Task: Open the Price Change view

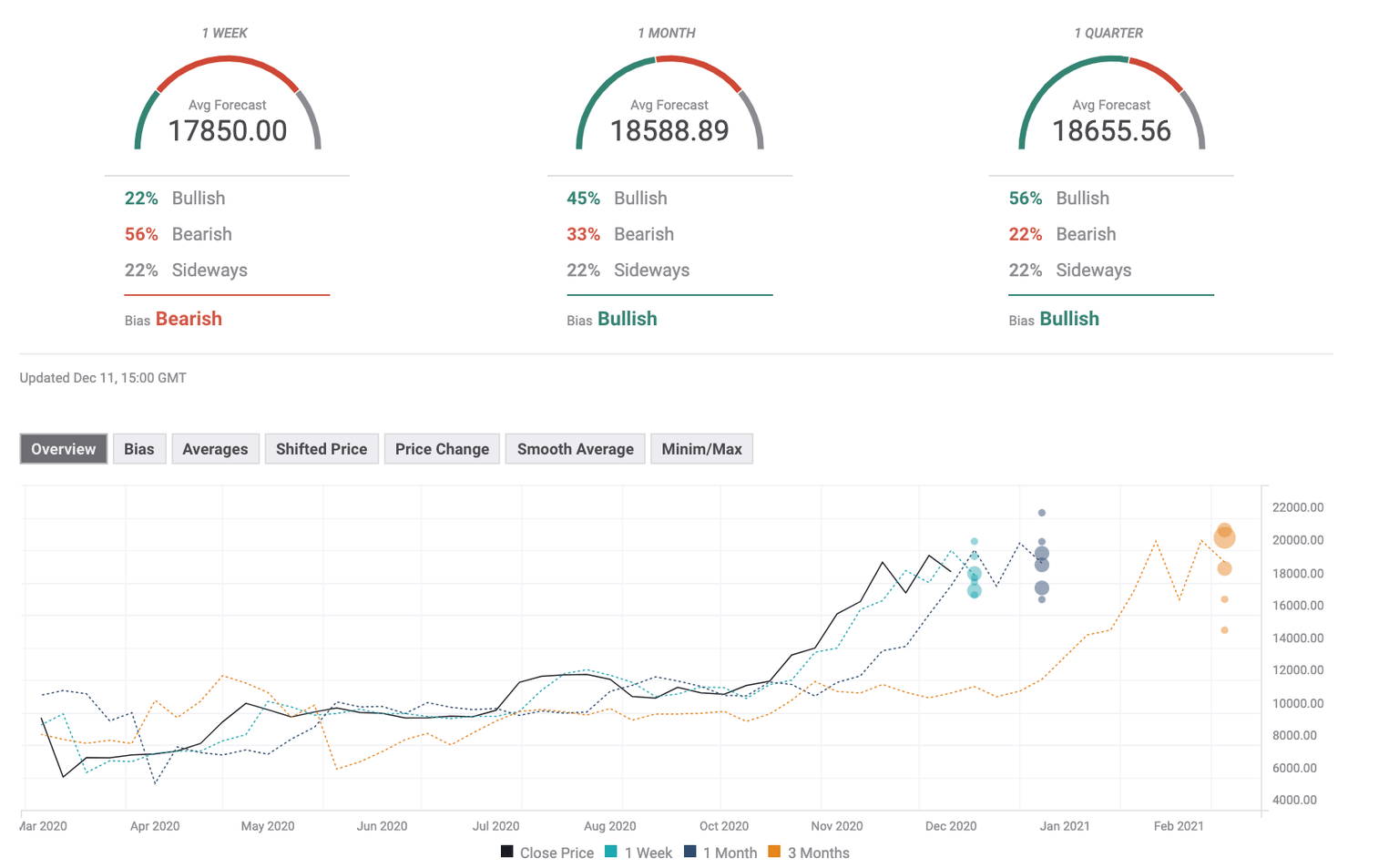Action: point(442,448)
